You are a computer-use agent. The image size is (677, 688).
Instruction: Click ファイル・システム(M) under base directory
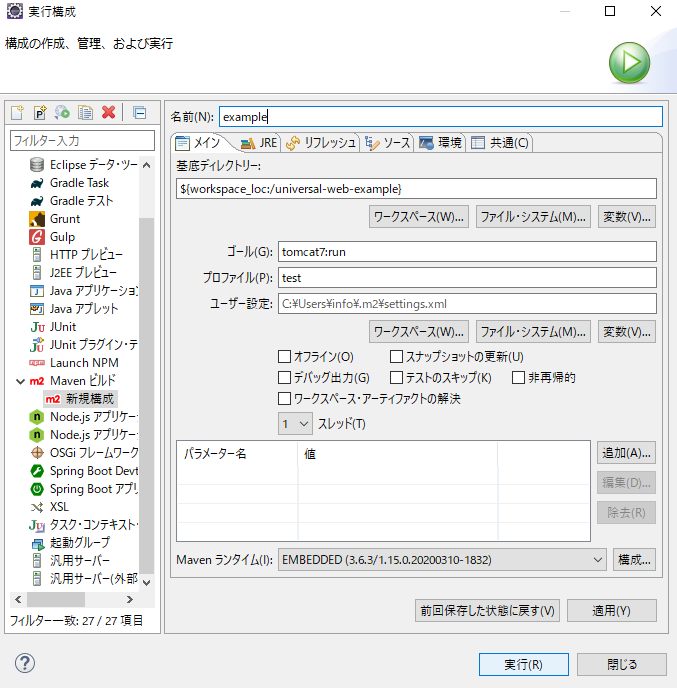pos(533,216)
